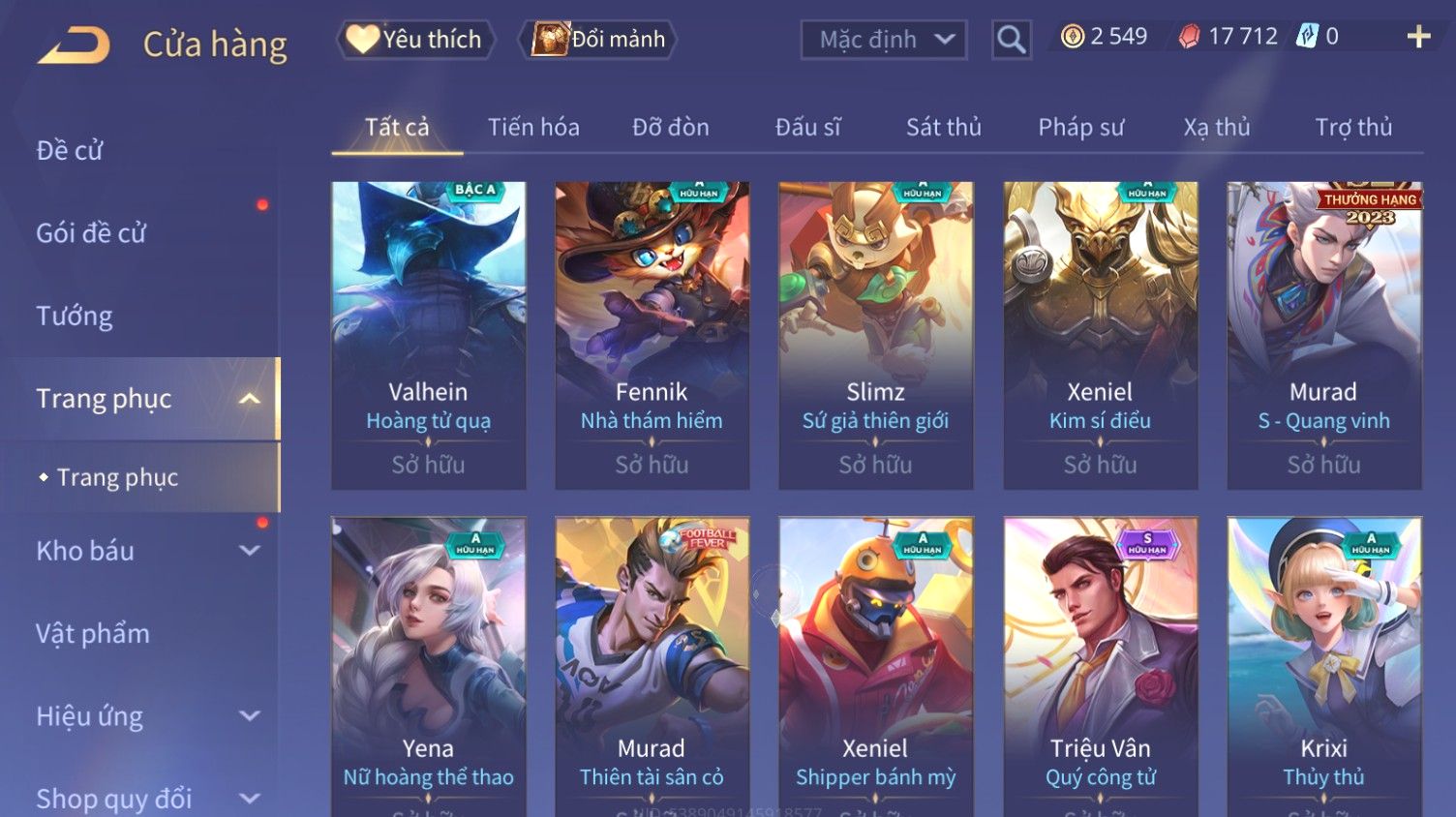The image size is (1456, 817).
Task: Switch to the Sát thủ tab
Action: 943,127
